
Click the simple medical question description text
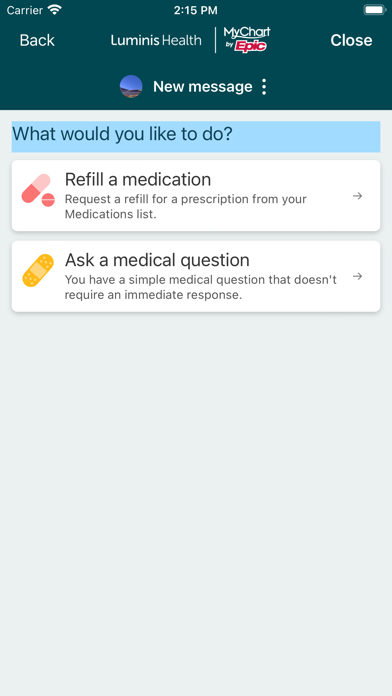[201, 287]
